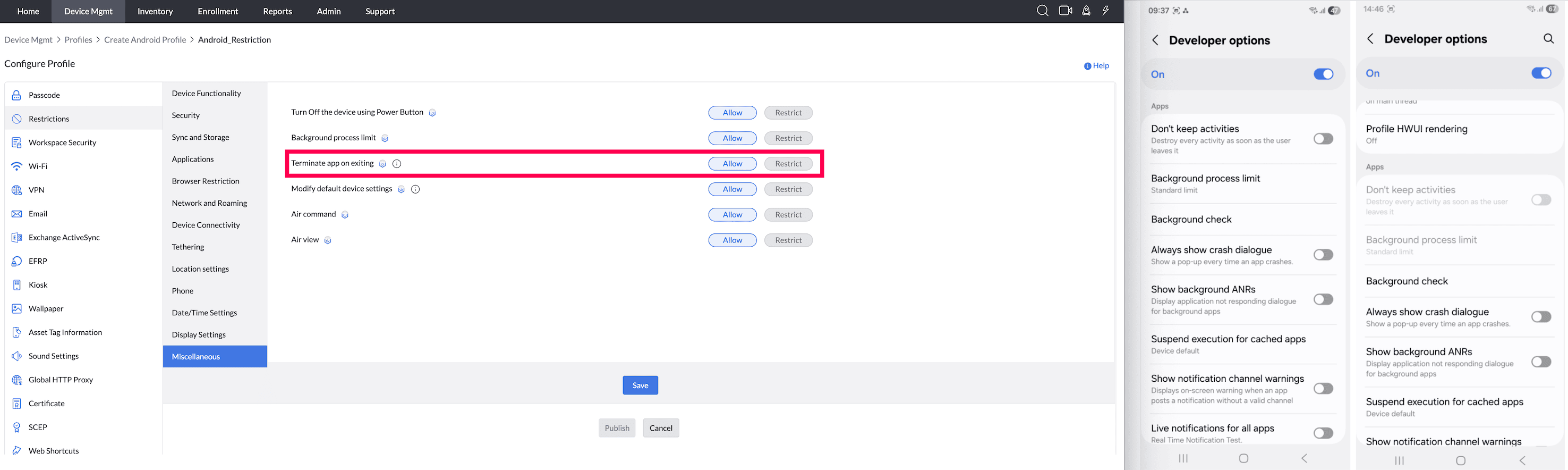Open Background check on right phone
Viewport: 1568px width, 470px height.
click(x=1461, y=281)
